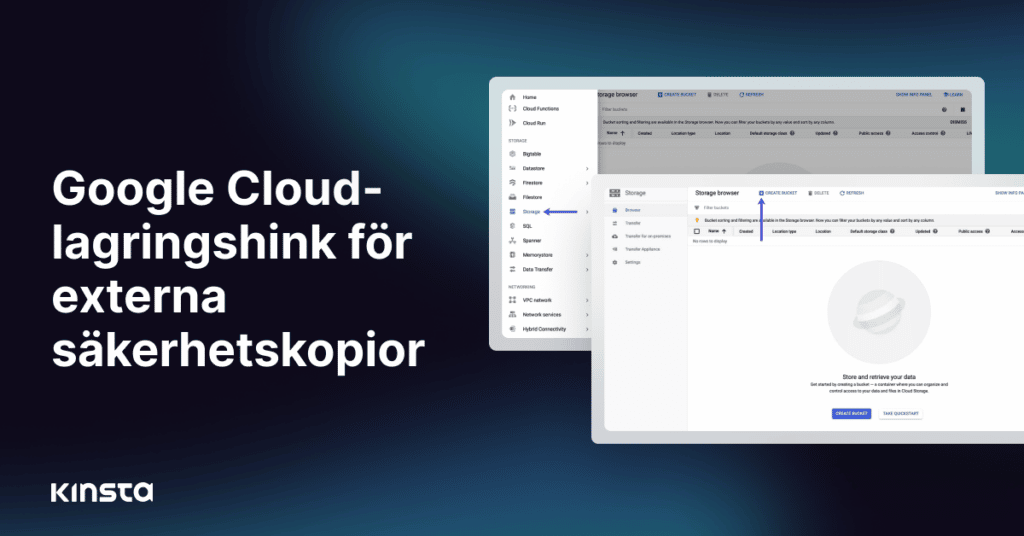Click help icon beside Public access, front window
Viewport: 1024px width, 536px height.
pyautogui.click(x=987, y=231)
